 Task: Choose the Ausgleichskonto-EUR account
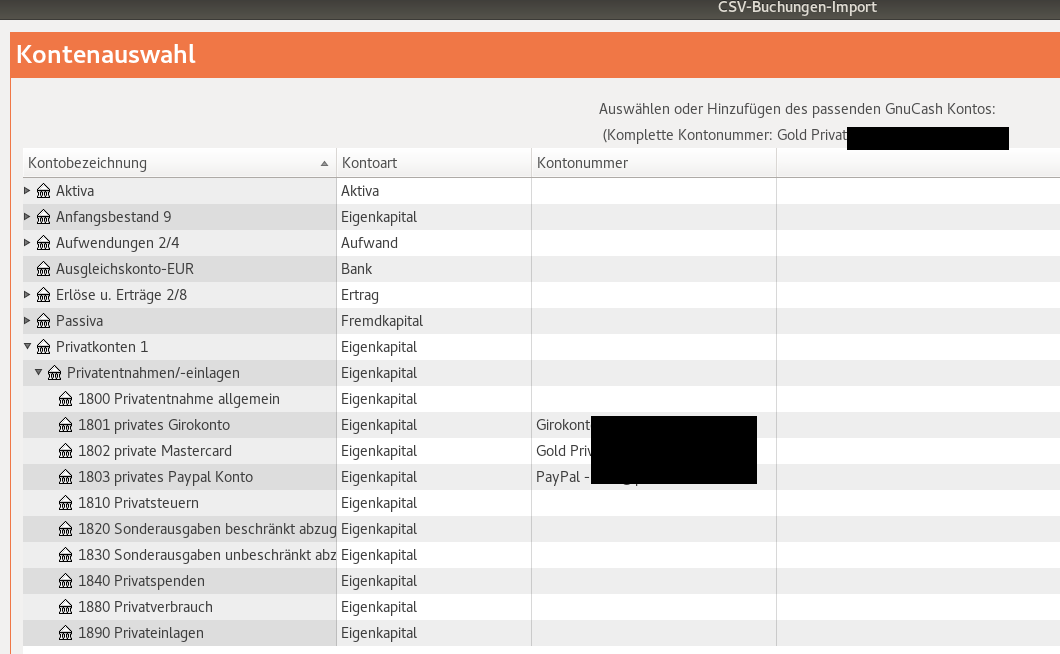pos(541,269)
